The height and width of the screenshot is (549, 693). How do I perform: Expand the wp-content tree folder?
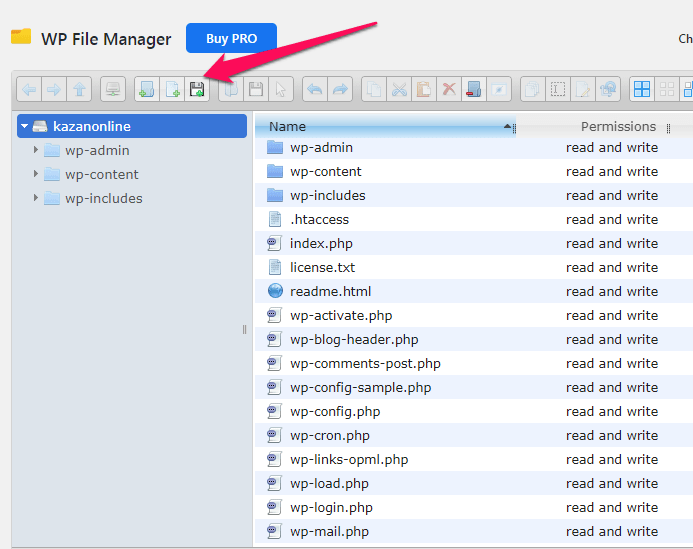pos(36,174)
